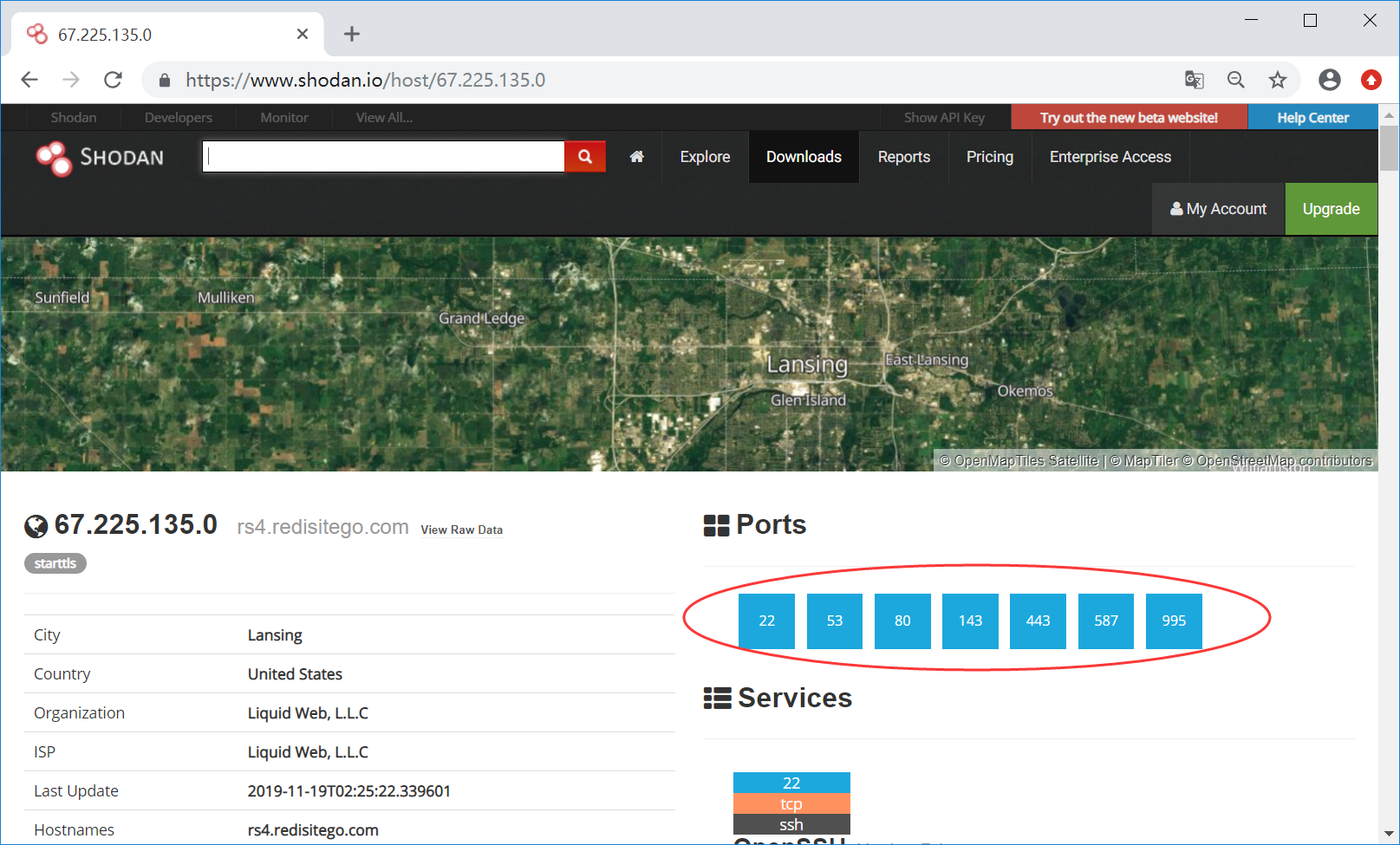
Task: Click the browser back arrow
Action: point(29,80)
